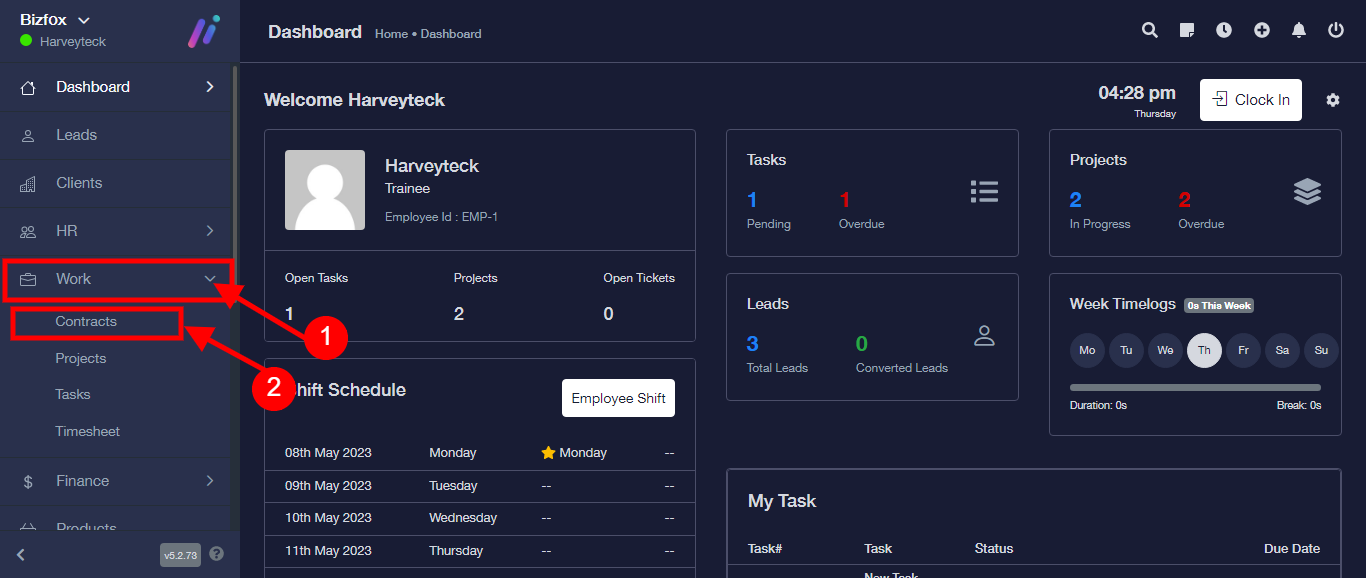The height and width of the screenshot is (578, 1366).
Task: Click the Week Timelogs duration bar
Action: pos(1195,387)
